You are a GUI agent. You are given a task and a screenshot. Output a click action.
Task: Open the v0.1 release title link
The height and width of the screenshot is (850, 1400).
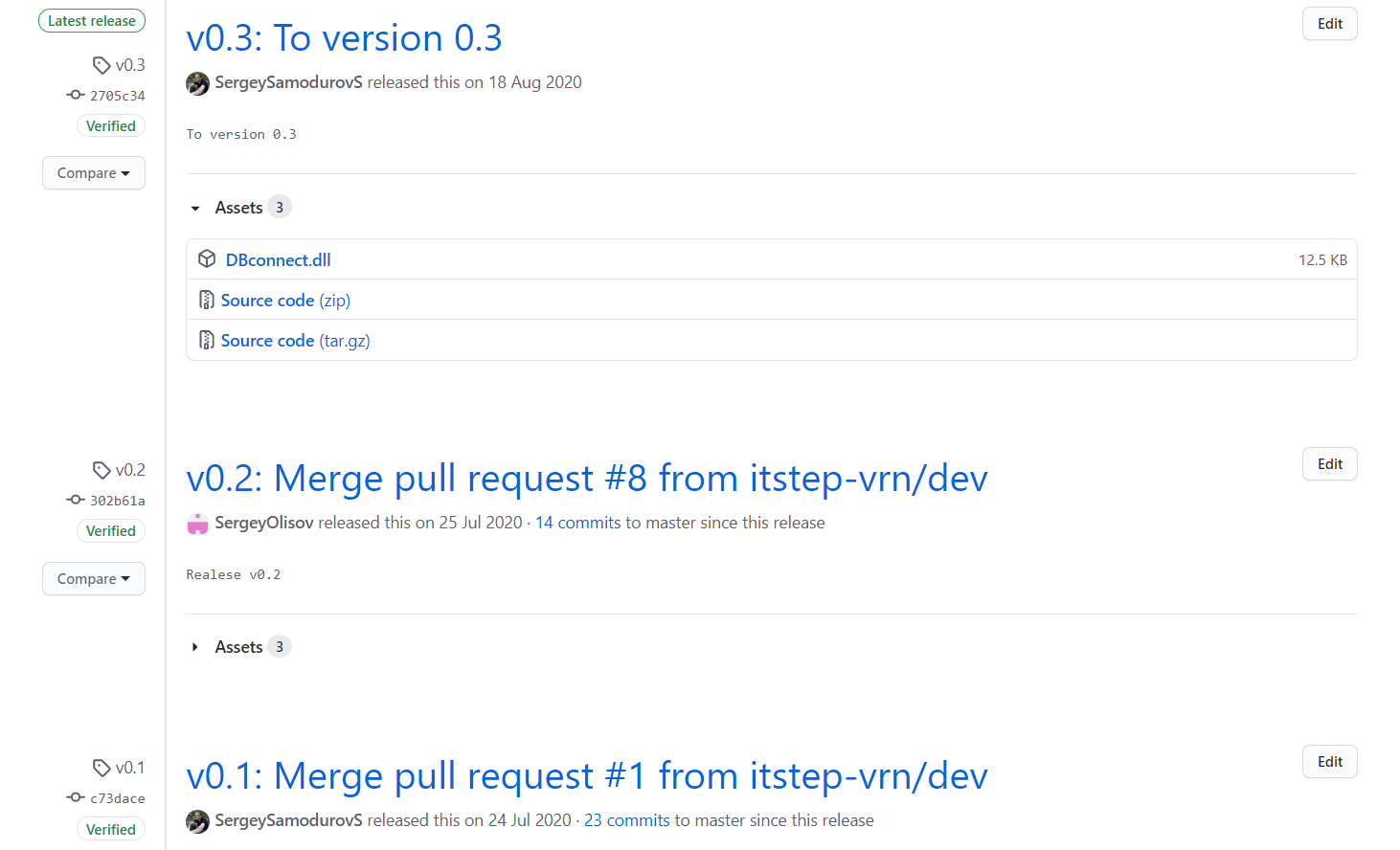point(586,776)
